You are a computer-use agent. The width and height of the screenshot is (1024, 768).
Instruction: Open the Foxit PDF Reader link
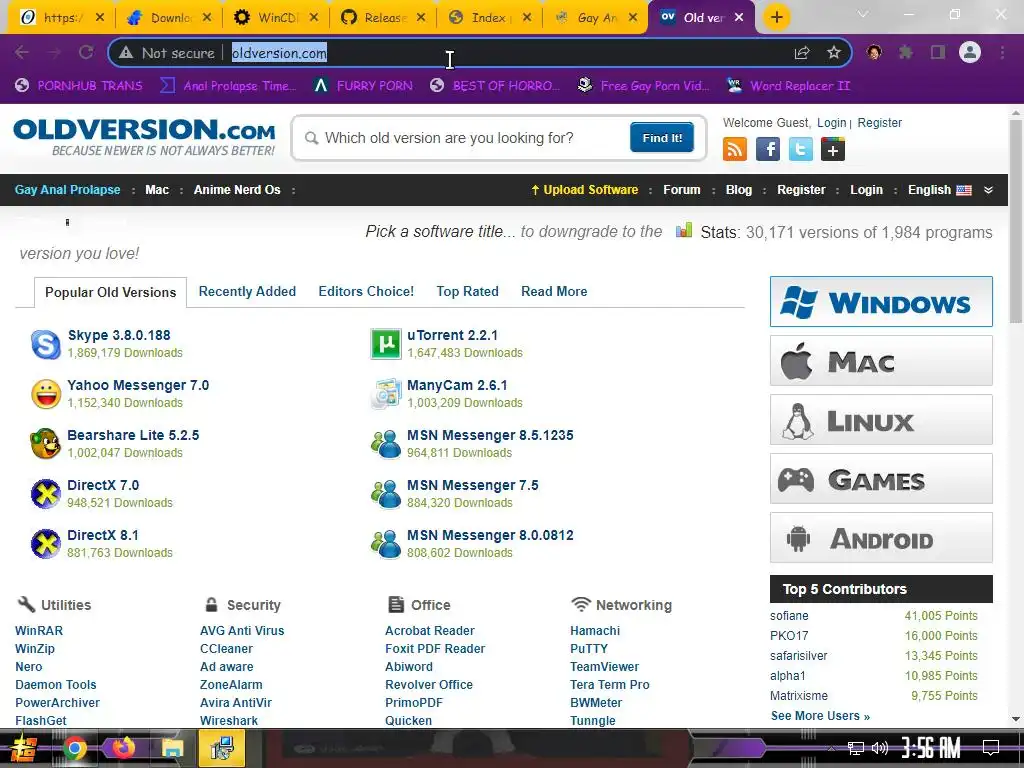coord(435,648)
